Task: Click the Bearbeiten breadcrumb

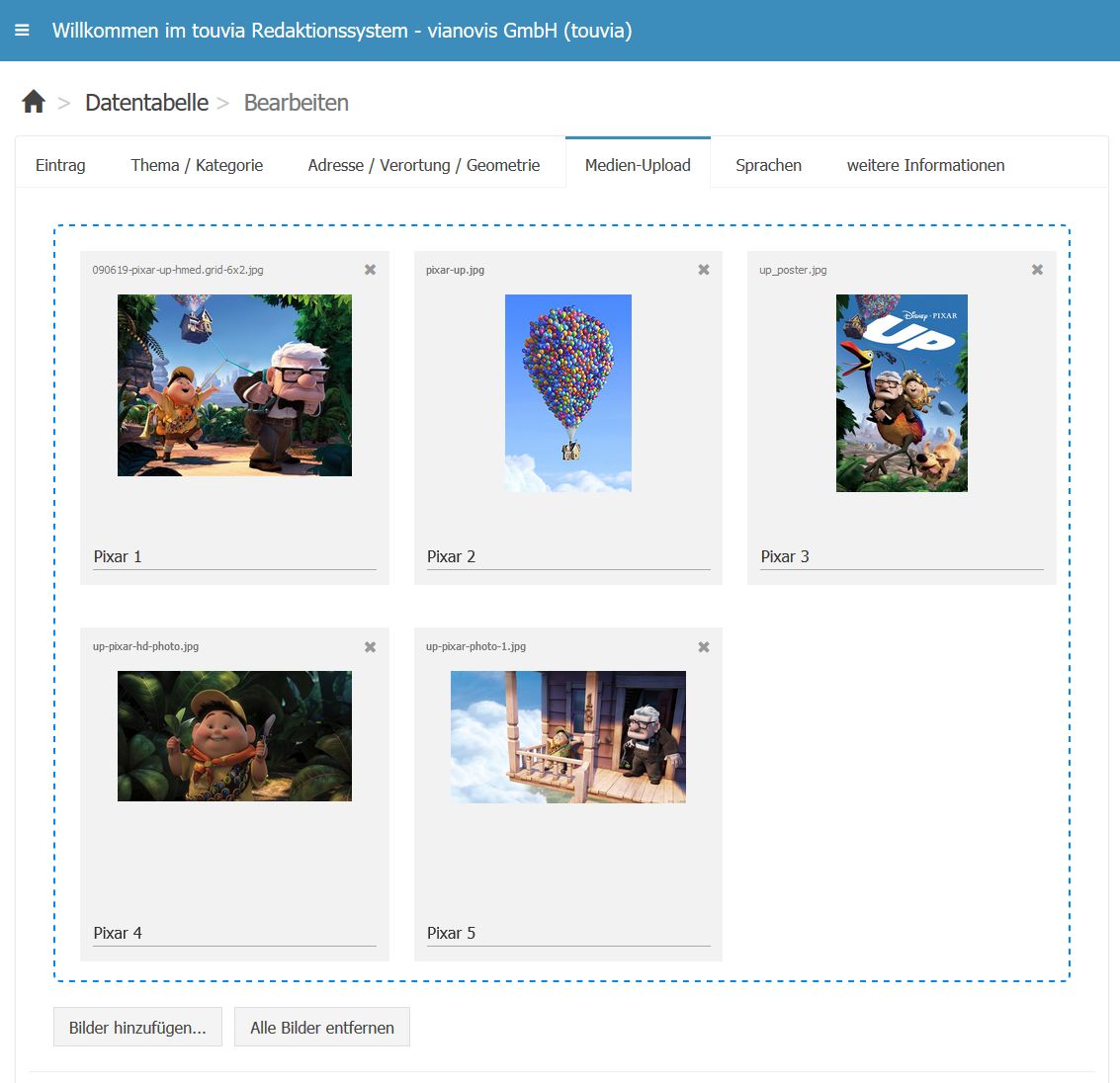Action: click(297, 103)
